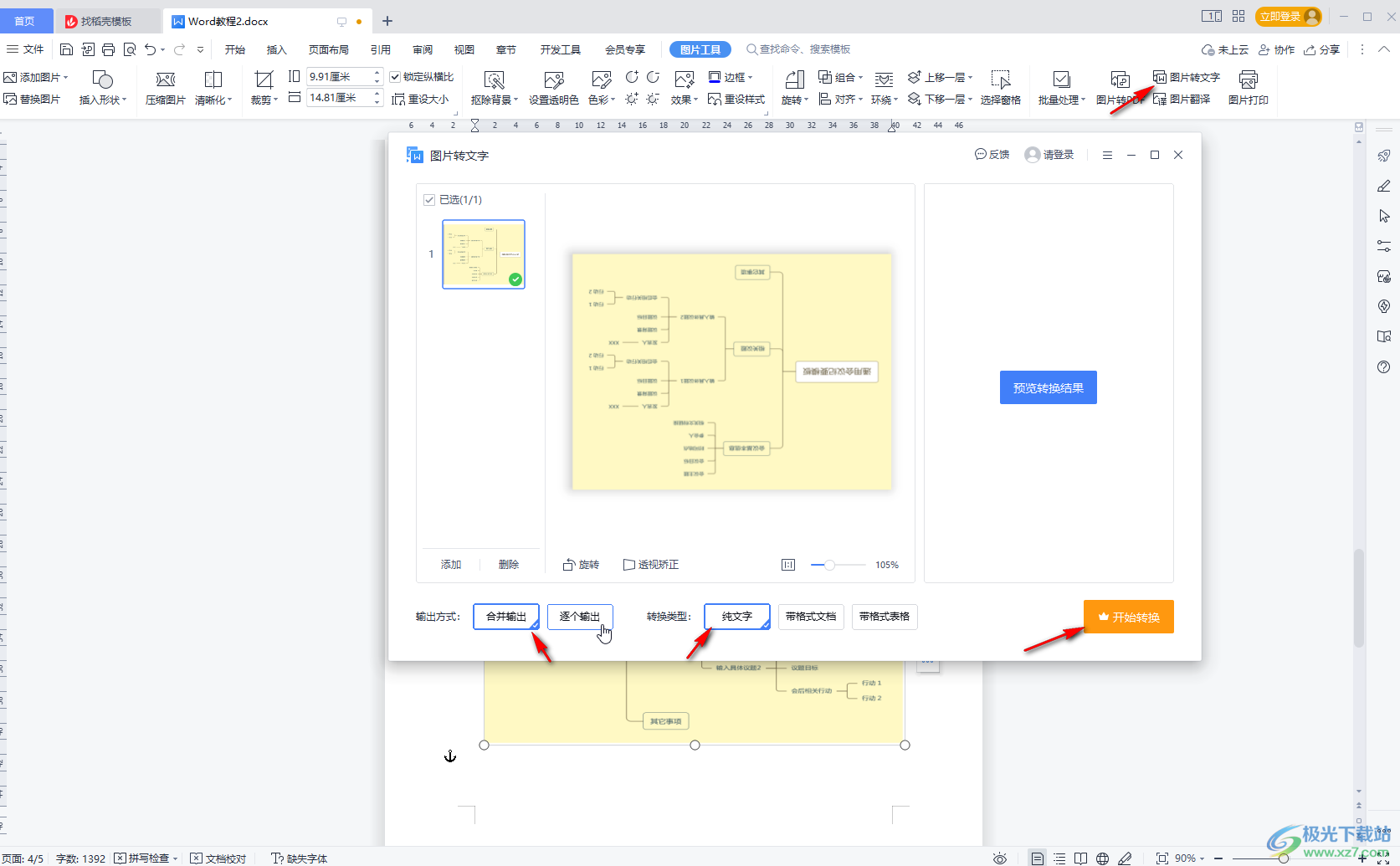Image resolution: width=1400 pixels, height=866 pixels.
Task: Expand the 效果 effects dropdown
Action: pos(695,100)
